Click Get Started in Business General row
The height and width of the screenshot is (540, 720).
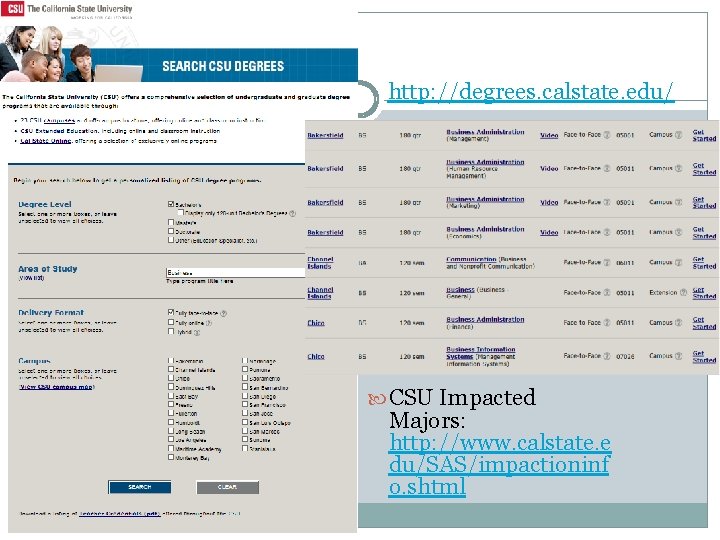704,293
